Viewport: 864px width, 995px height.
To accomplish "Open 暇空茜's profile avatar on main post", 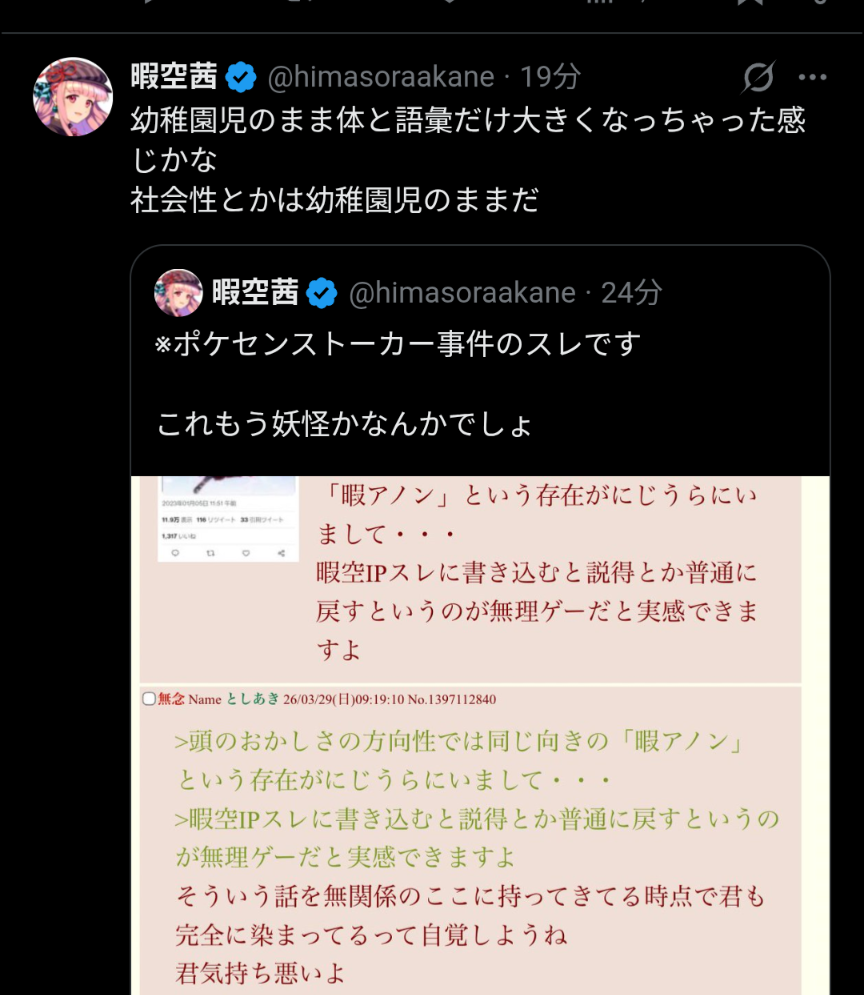I will pos(73,96).
